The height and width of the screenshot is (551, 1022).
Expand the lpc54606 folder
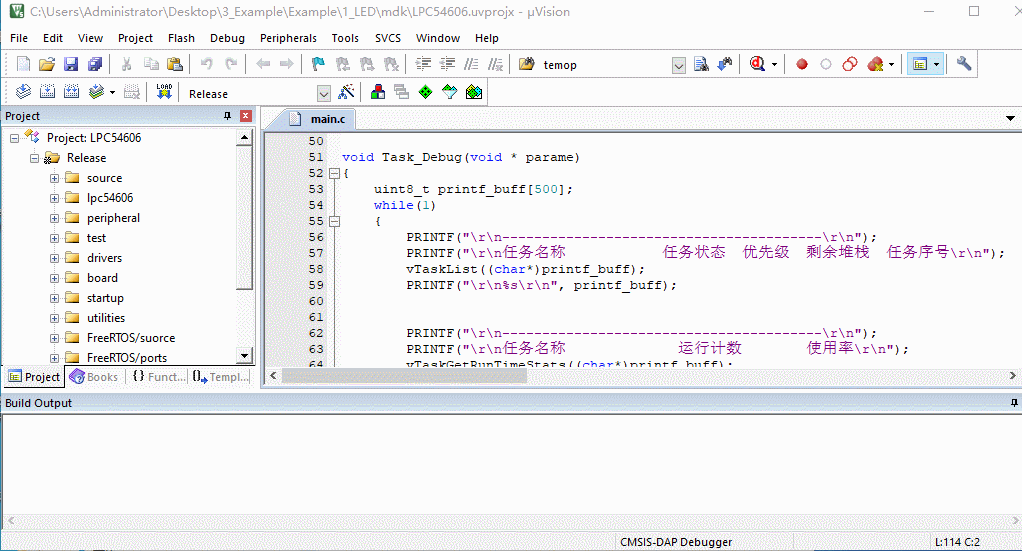coord(55,198)
